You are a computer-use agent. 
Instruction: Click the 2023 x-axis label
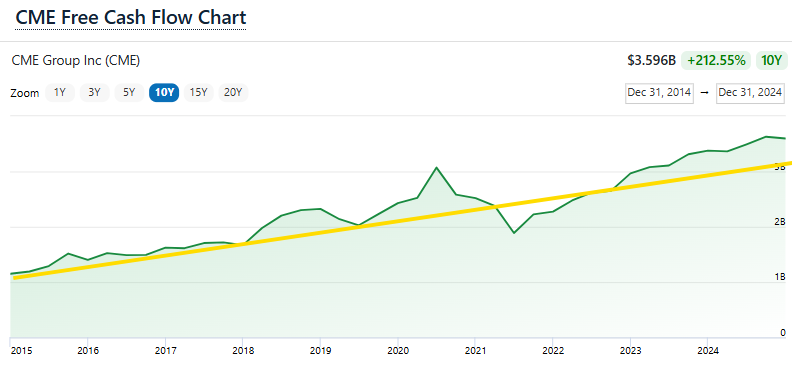click(630, 350)
